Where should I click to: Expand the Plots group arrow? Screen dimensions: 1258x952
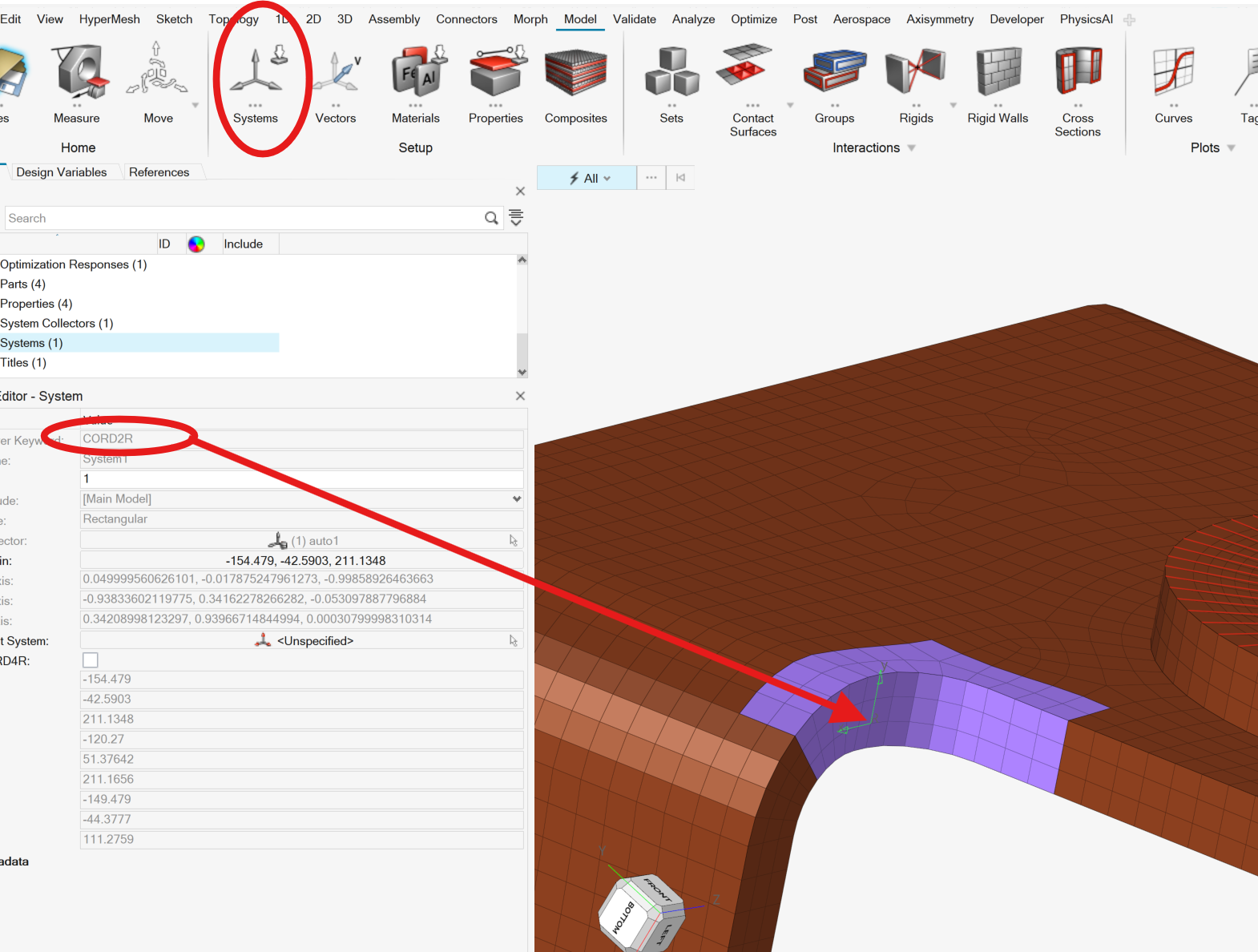point(1232,148)
